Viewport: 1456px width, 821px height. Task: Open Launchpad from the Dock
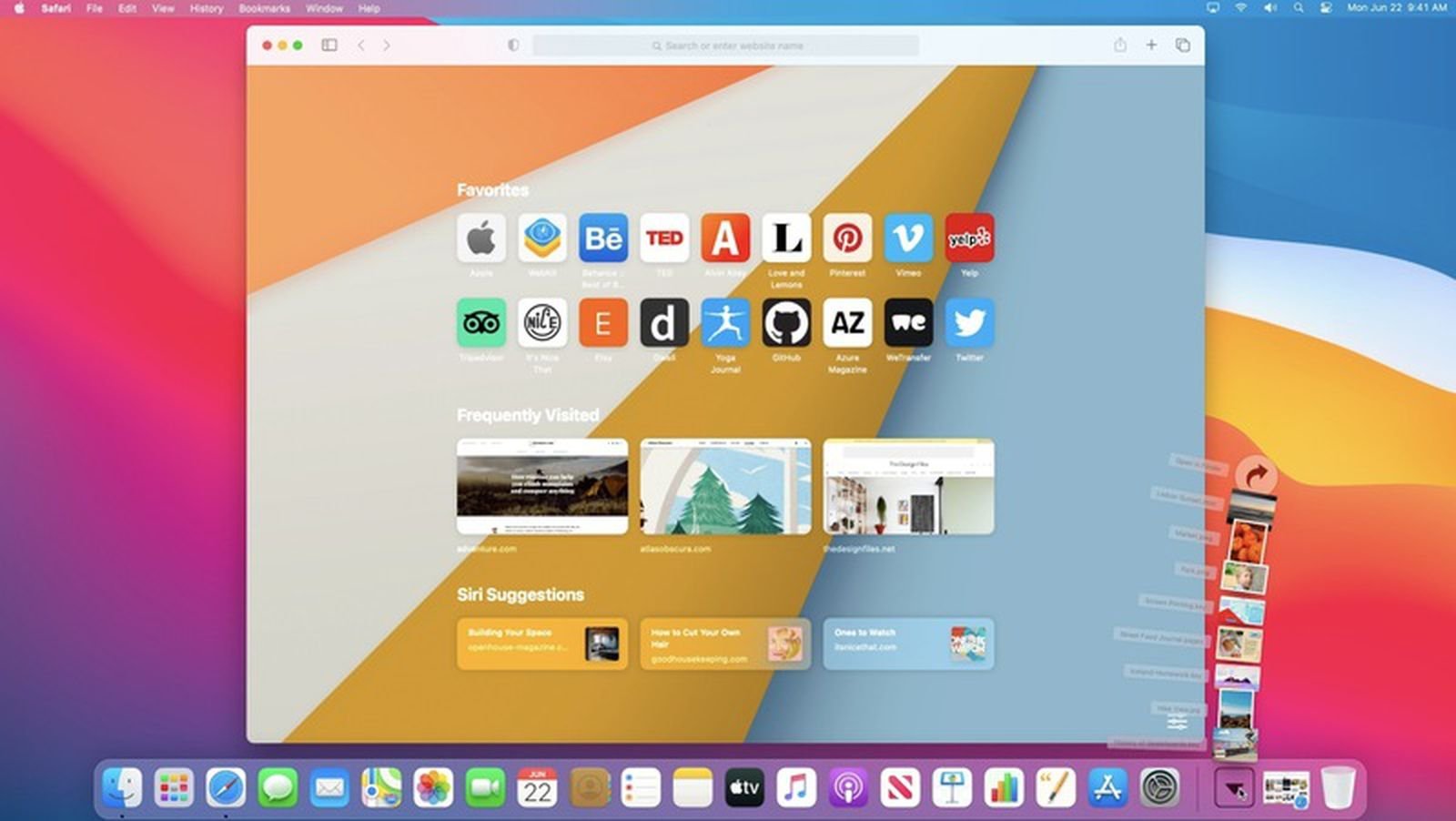174,787
